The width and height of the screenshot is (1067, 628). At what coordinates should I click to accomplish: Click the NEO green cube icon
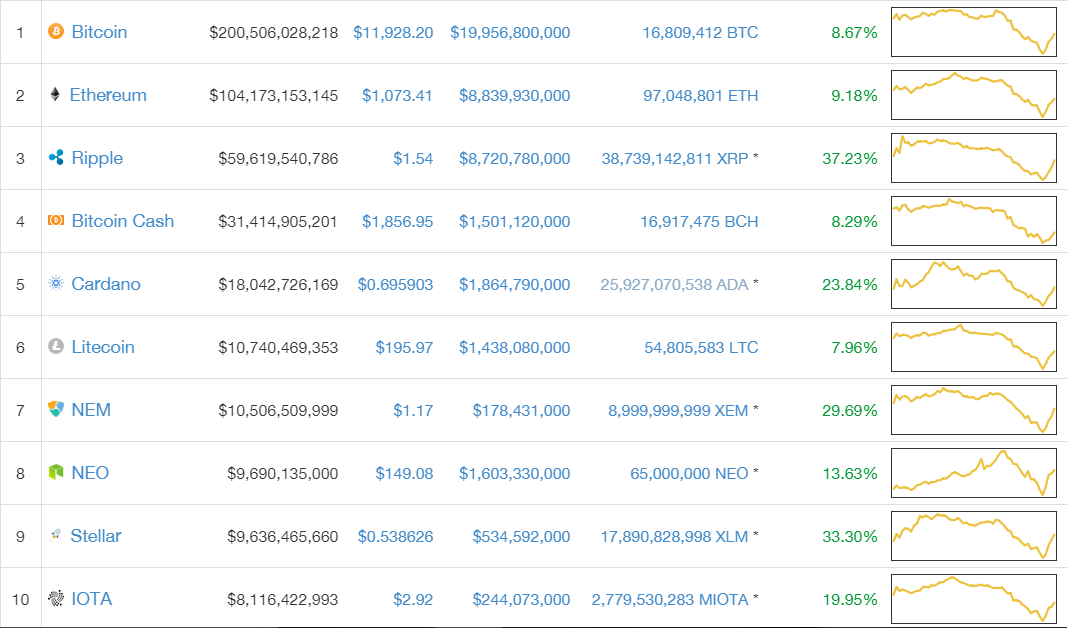point(56,472)
